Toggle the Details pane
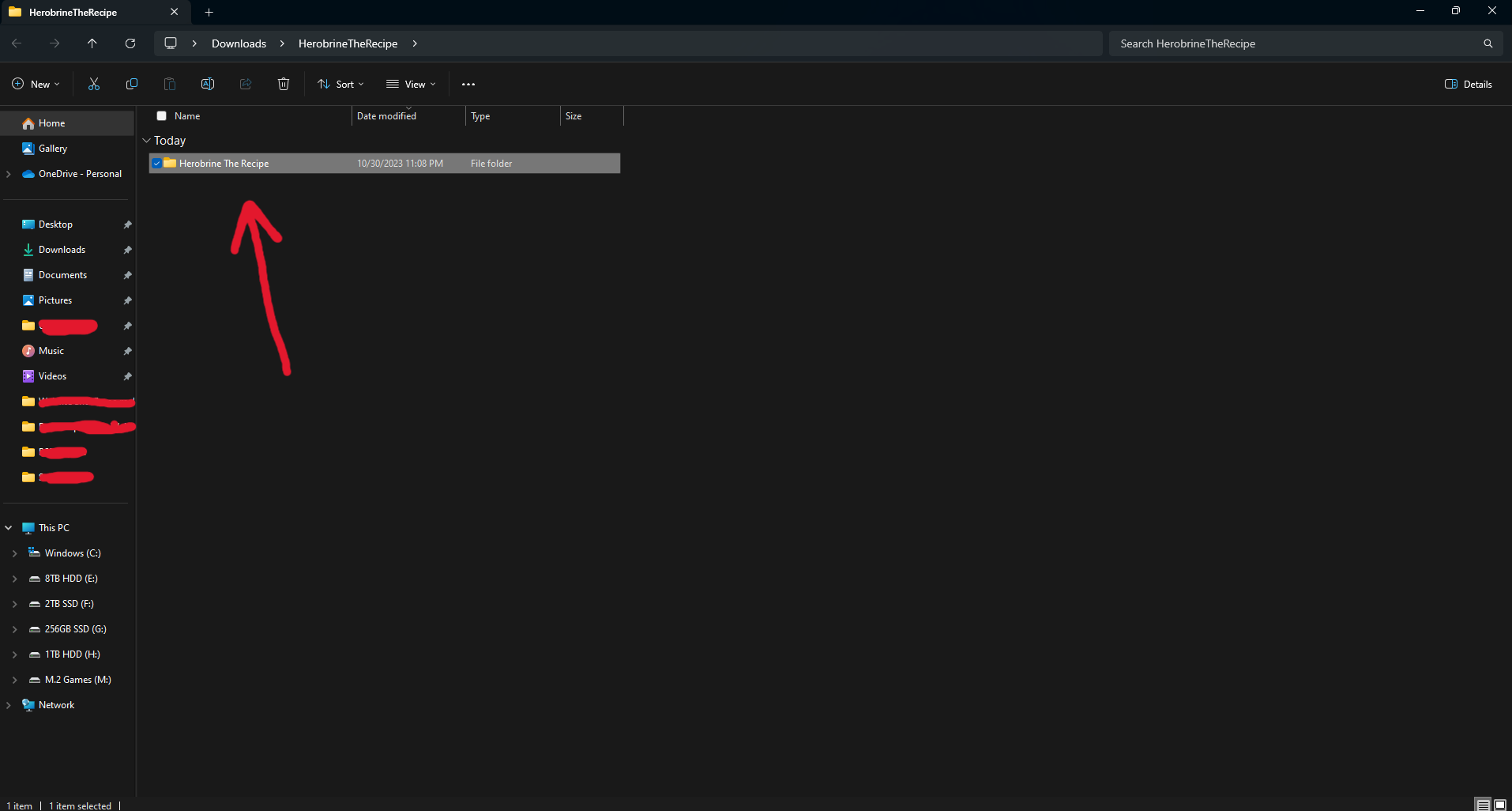 pos(1468,85)
